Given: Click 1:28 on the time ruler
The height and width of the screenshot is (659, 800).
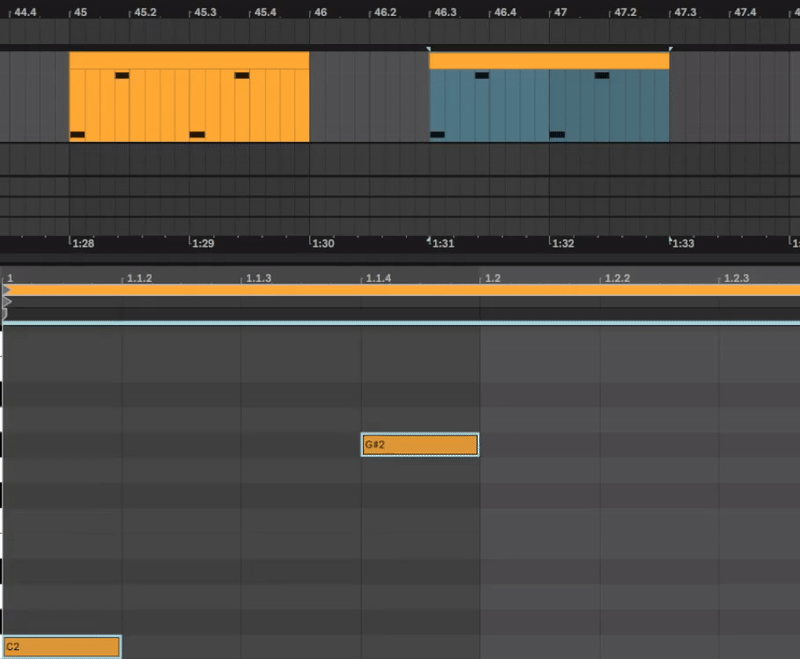Looking at the screenshot, I should [83, 243].
